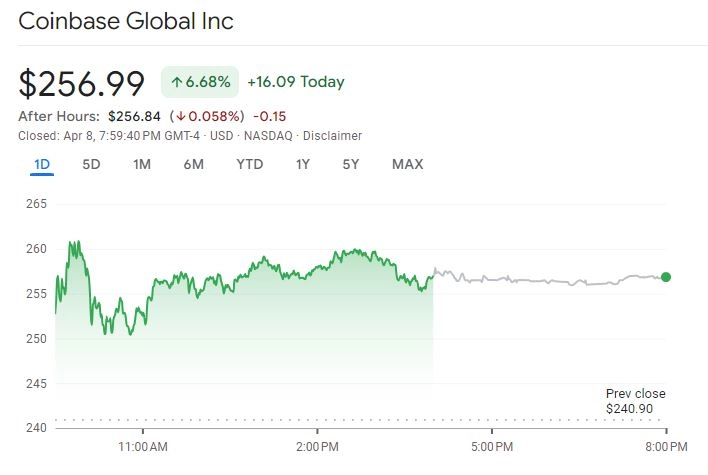Switch to the 5D chart tab
This screenshot has height=475, width=708.
[x=91, y=164]
